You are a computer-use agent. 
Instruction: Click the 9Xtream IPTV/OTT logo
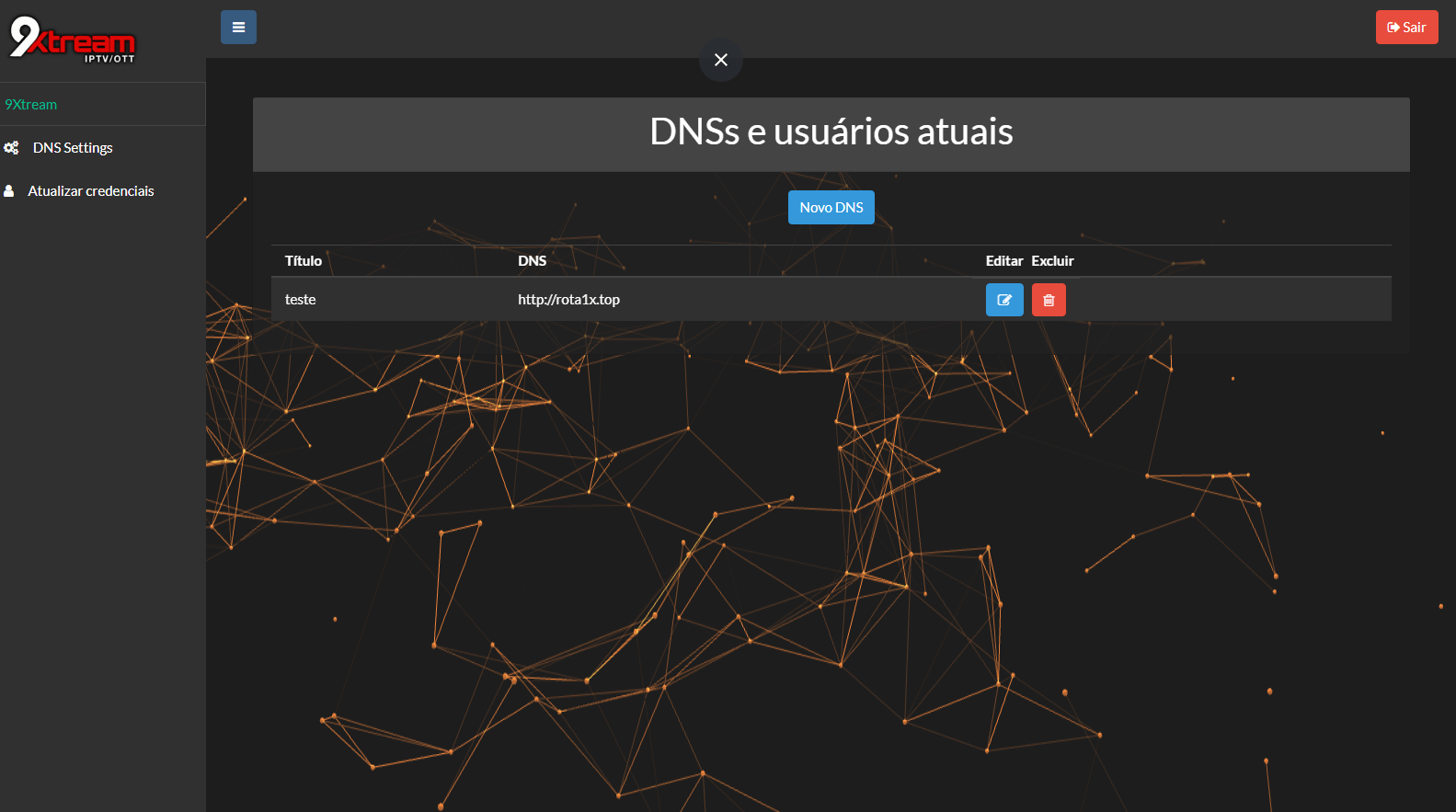click(x=72, y=40)
